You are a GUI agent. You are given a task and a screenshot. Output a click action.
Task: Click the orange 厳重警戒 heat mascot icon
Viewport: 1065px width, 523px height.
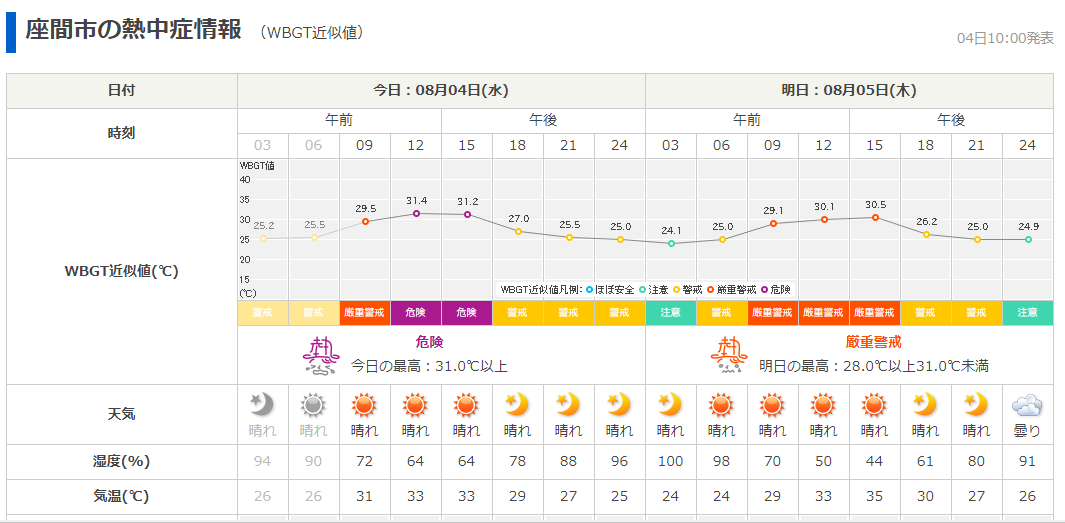coord(729,355)
